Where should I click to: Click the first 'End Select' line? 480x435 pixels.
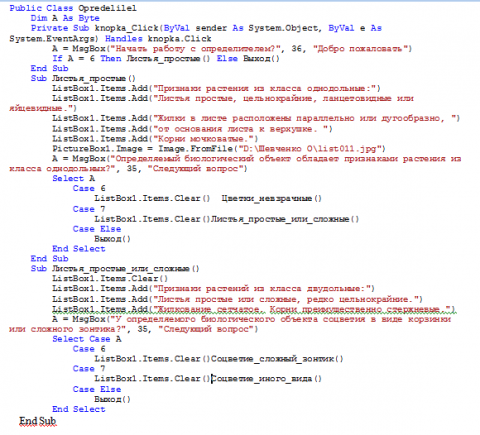pos(79,249)
